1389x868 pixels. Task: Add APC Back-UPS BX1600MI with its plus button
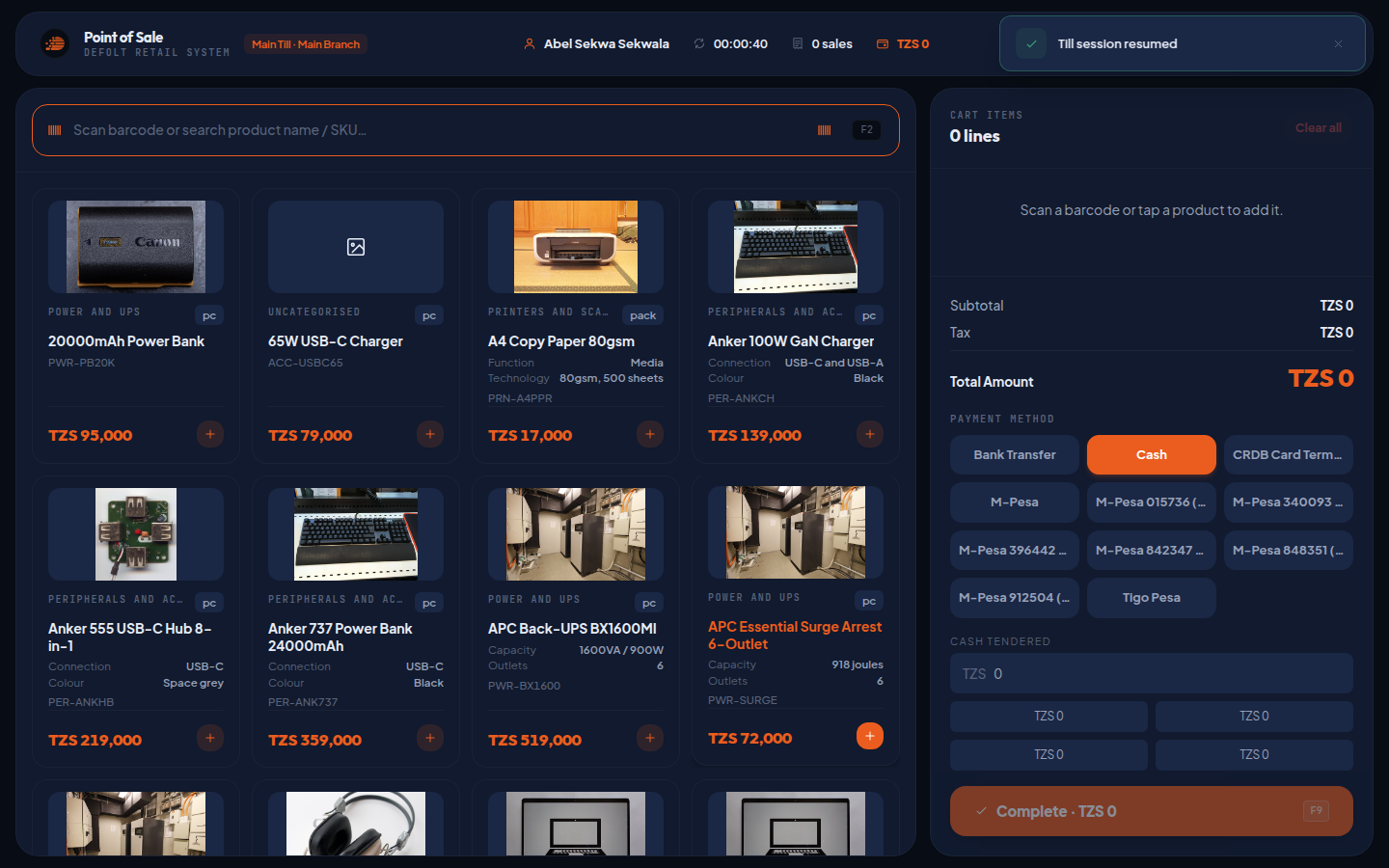pos(650,739)
